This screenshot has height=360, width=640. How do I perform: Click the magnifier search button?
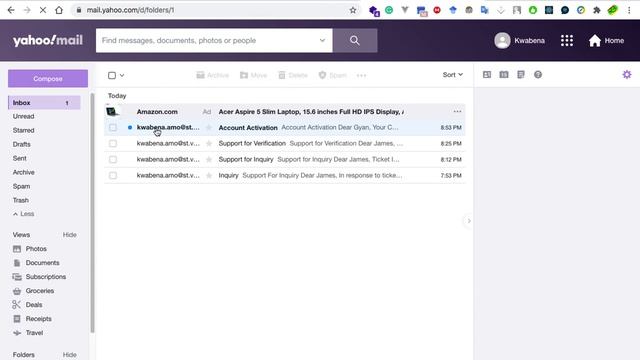pyautogui.click(x=355, y=40)
